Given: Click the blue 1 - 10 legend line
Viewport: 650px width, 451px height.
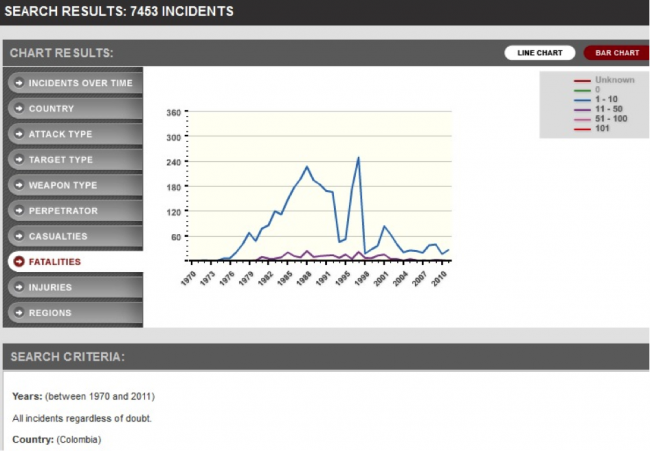Looking at the screenshot, I should coord(582,100).
